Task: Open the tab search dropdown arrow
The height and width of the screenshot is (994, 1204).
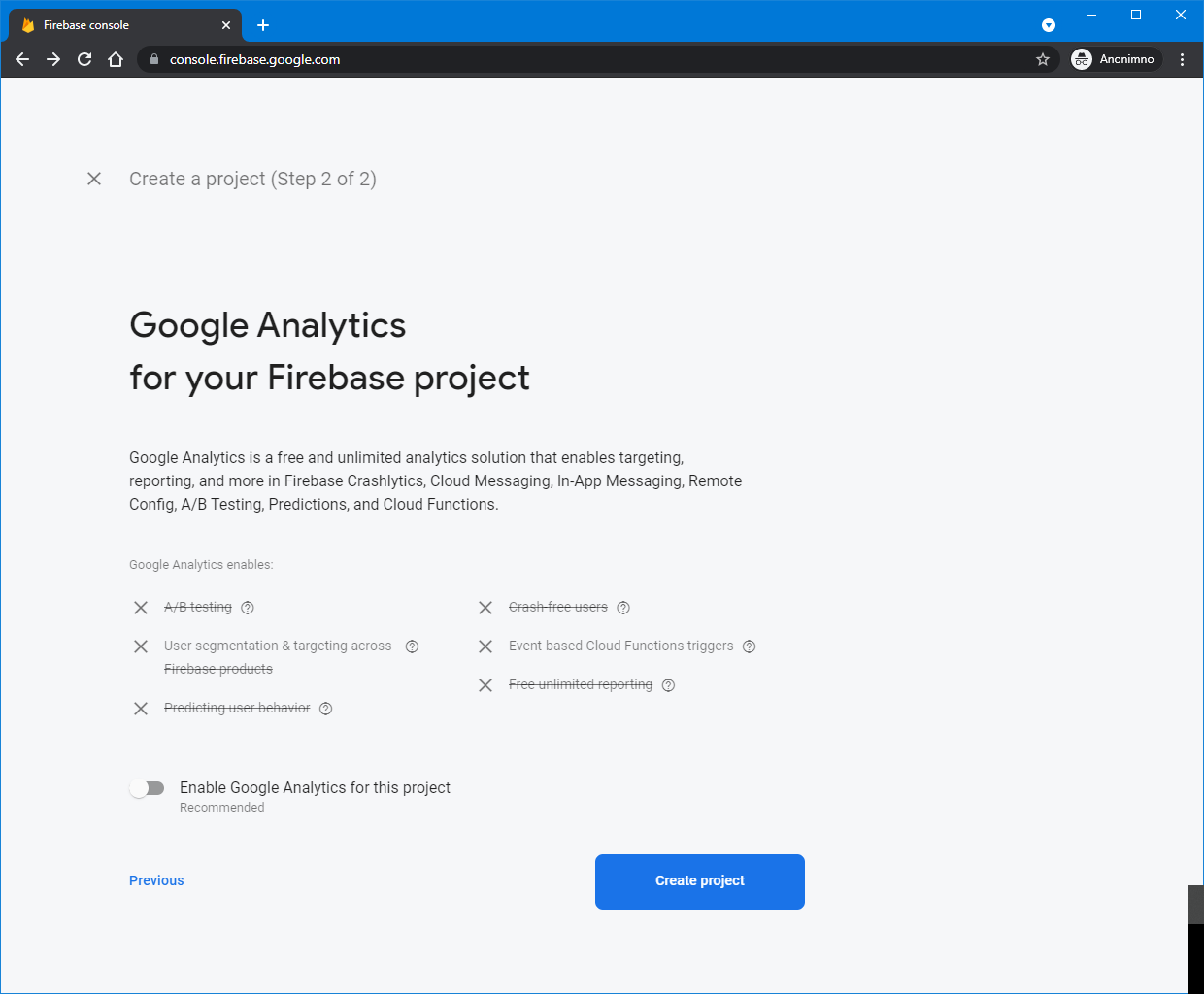Action: pos(1049,25)
